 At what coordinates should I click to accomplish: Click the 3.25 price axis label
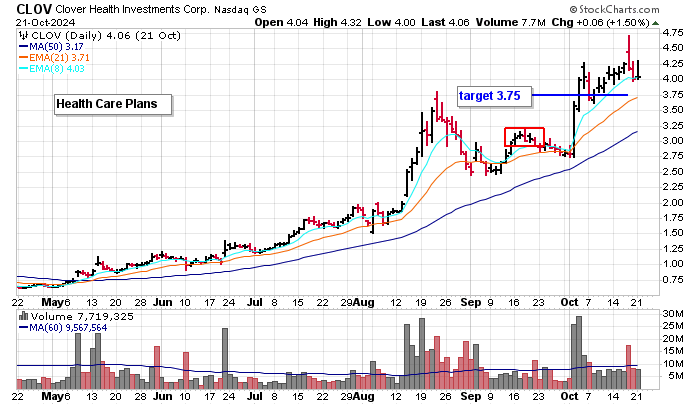pyautogui.click(x=673, y=125)
